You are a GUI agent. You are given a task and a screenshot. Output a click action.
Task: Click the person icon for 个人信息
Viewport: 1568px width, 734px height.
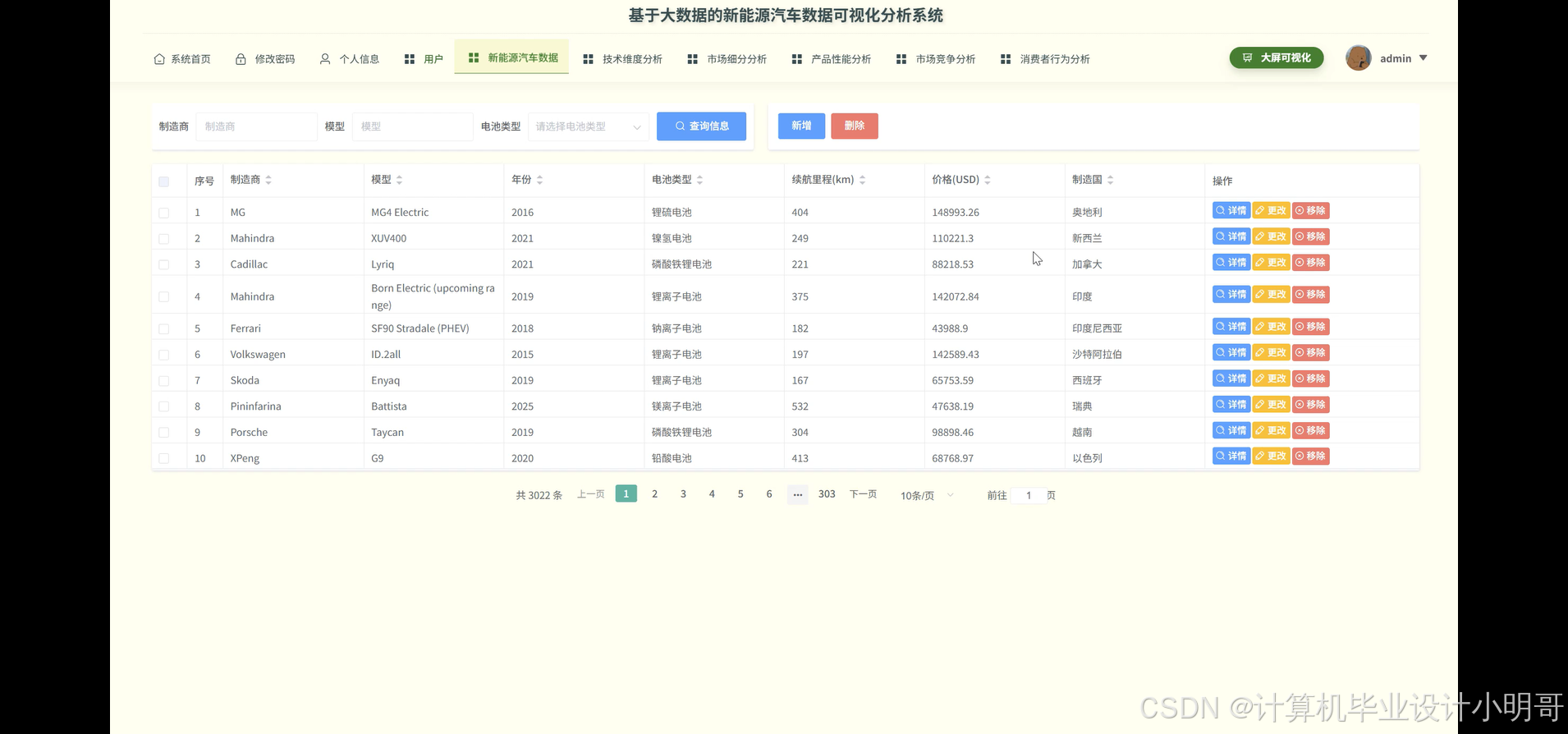[x=325, y=59]
